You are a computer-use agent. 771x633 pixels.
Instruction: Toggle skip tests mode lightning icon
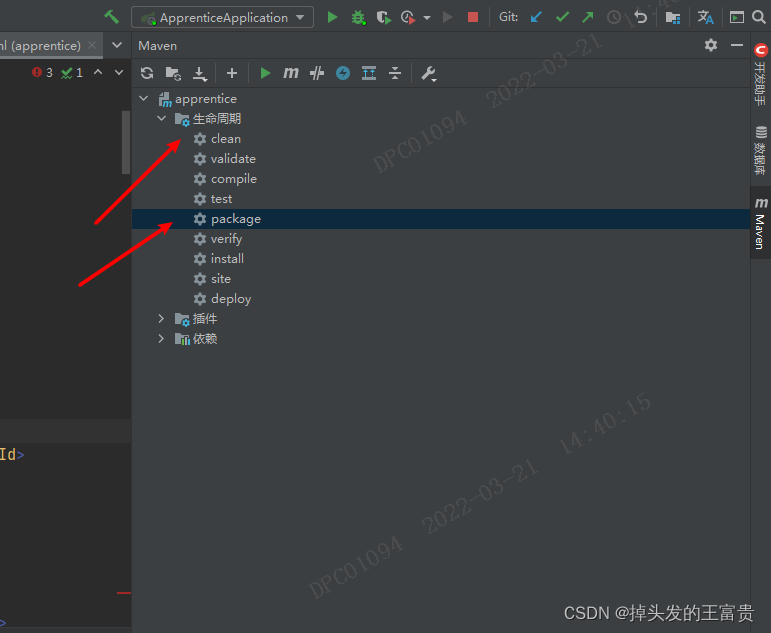click(x=343, y=73)
